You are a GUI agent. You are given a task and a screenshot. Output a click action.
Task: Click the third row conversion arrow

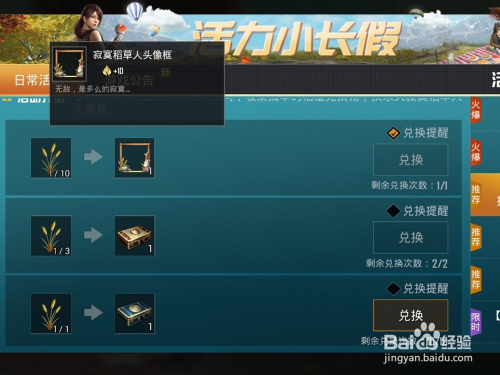93,313
